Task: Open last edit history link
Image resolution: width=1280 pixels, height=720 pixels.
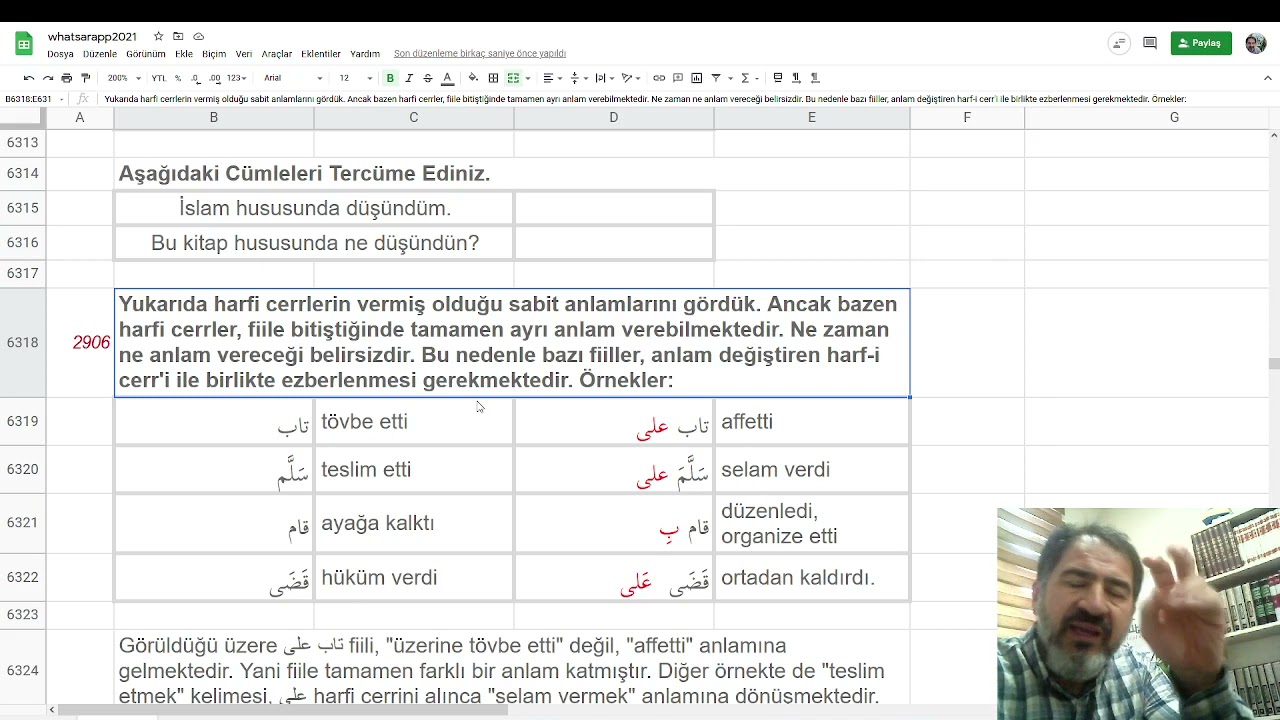Action: tap(480, 54)
